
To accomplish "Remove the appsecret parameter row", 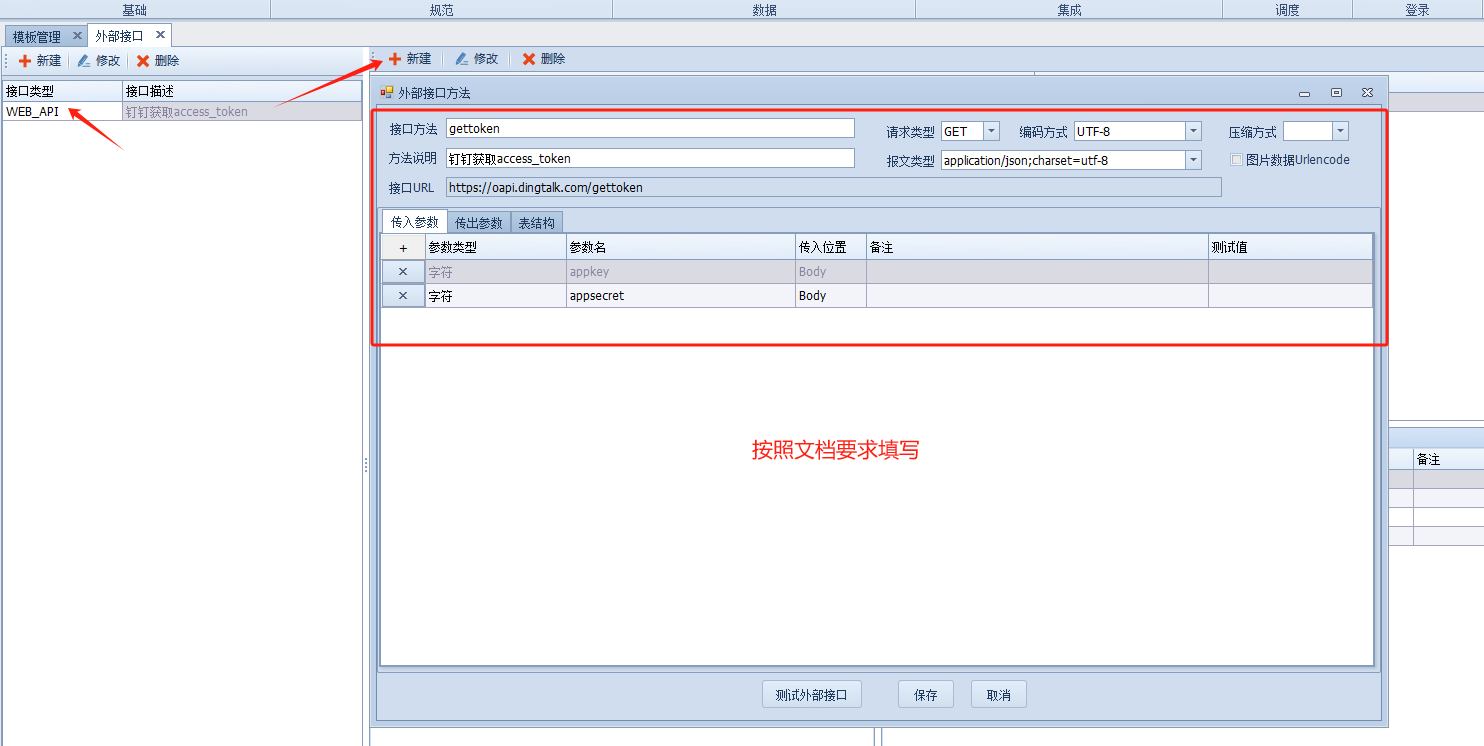I will (403, 296).
